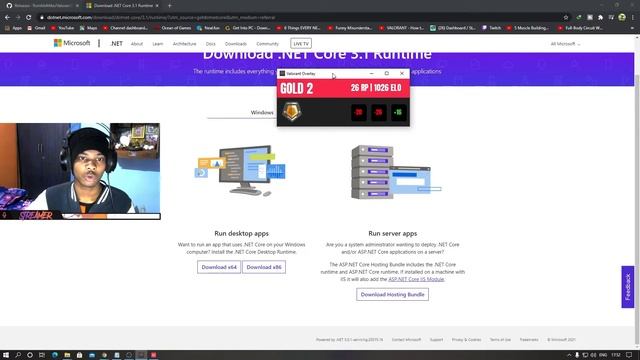Open the Architecture menu item

(x=184, y=44)
